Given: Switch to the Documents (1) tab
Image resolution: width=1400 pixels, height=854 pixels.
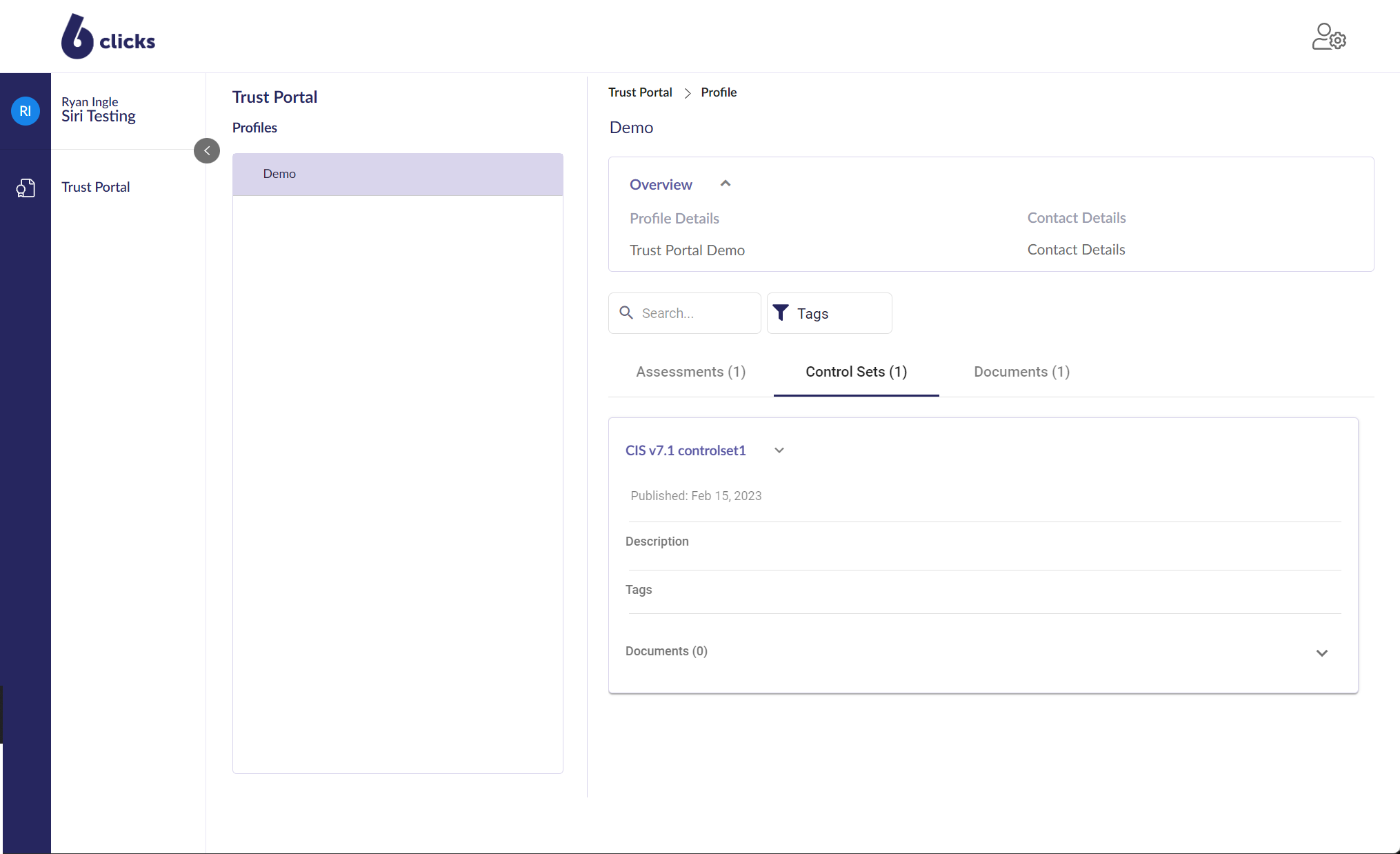Looking at the screenshot, I should [1022, 372].
